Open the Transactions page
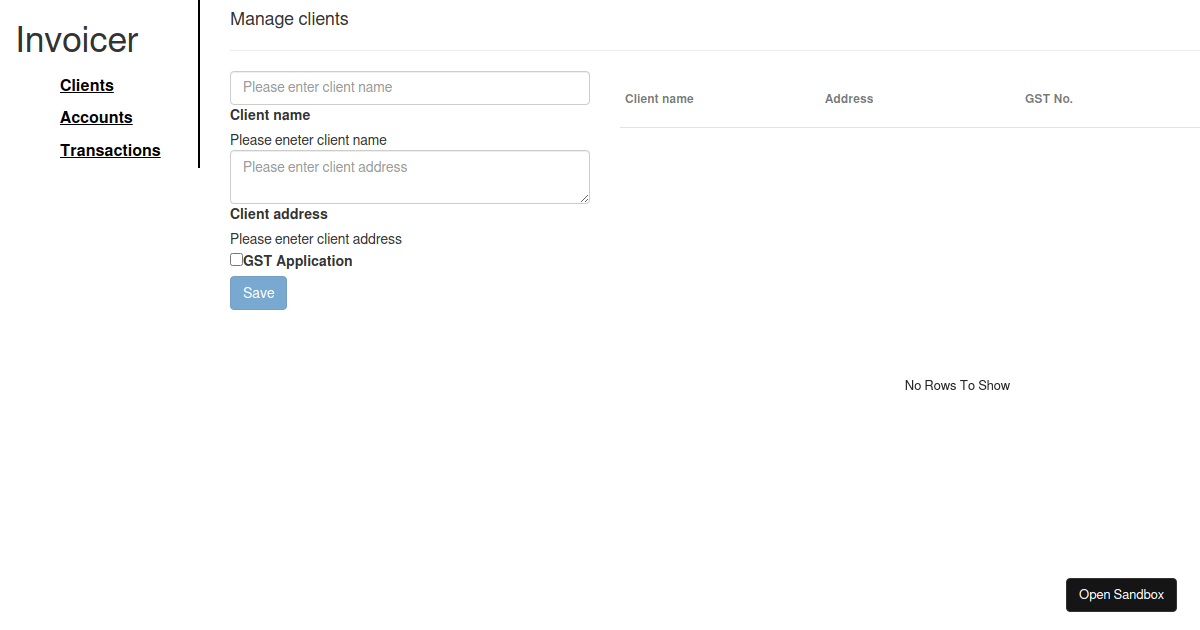This screenshot has height=630, width=1200. [110, 150]
